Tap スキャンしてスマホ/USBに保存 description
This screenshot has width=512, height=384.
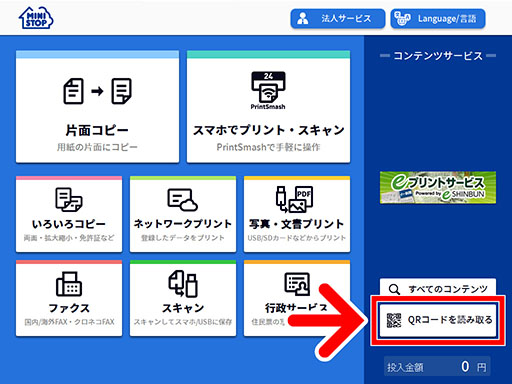tap(183, 322)
